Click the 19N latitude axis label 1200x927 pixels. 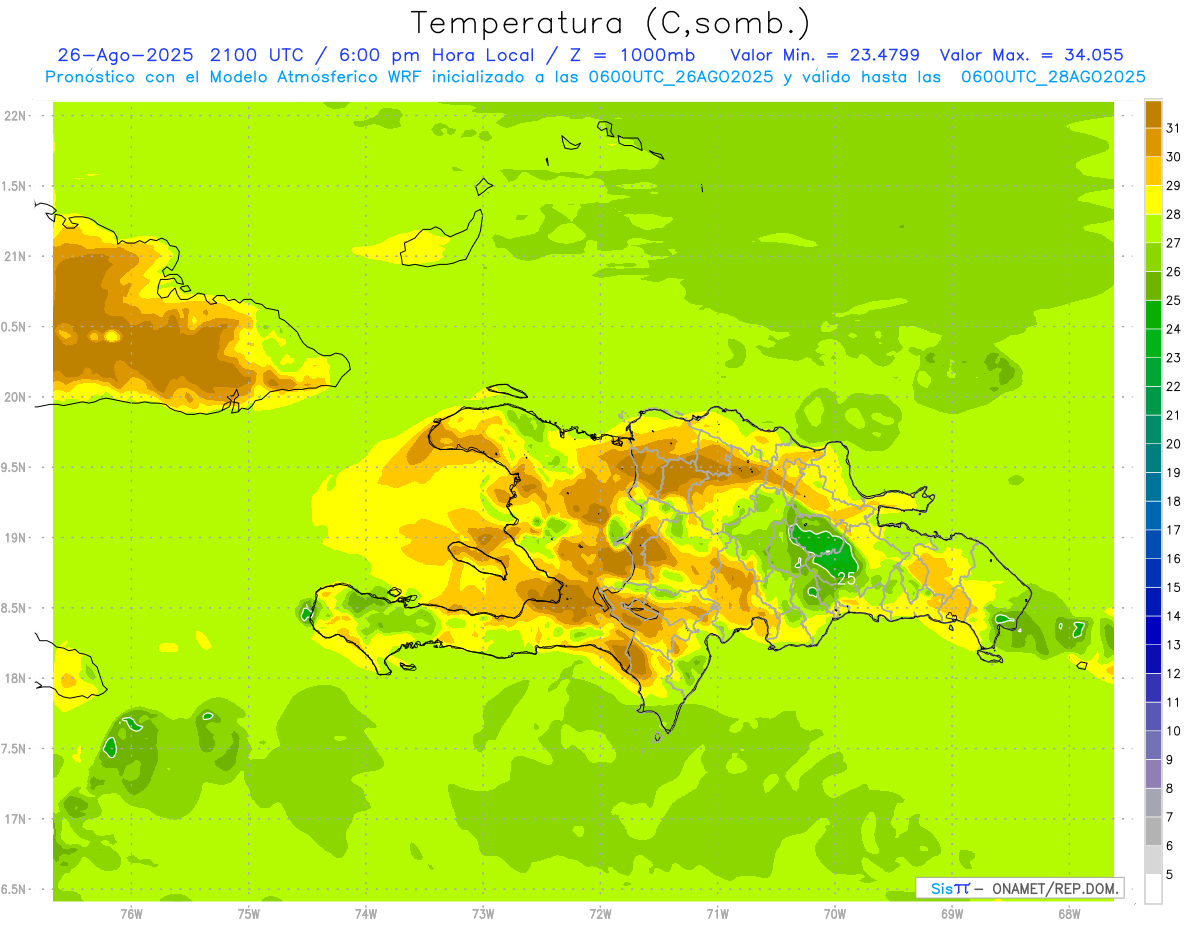(x=16, y=537)
